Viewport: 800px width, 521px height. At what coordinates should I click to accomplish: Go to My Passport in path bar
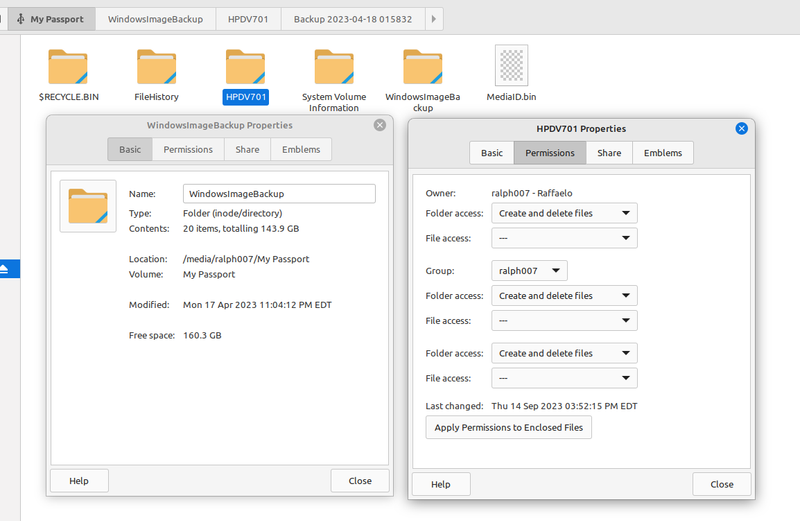(52, 19)
